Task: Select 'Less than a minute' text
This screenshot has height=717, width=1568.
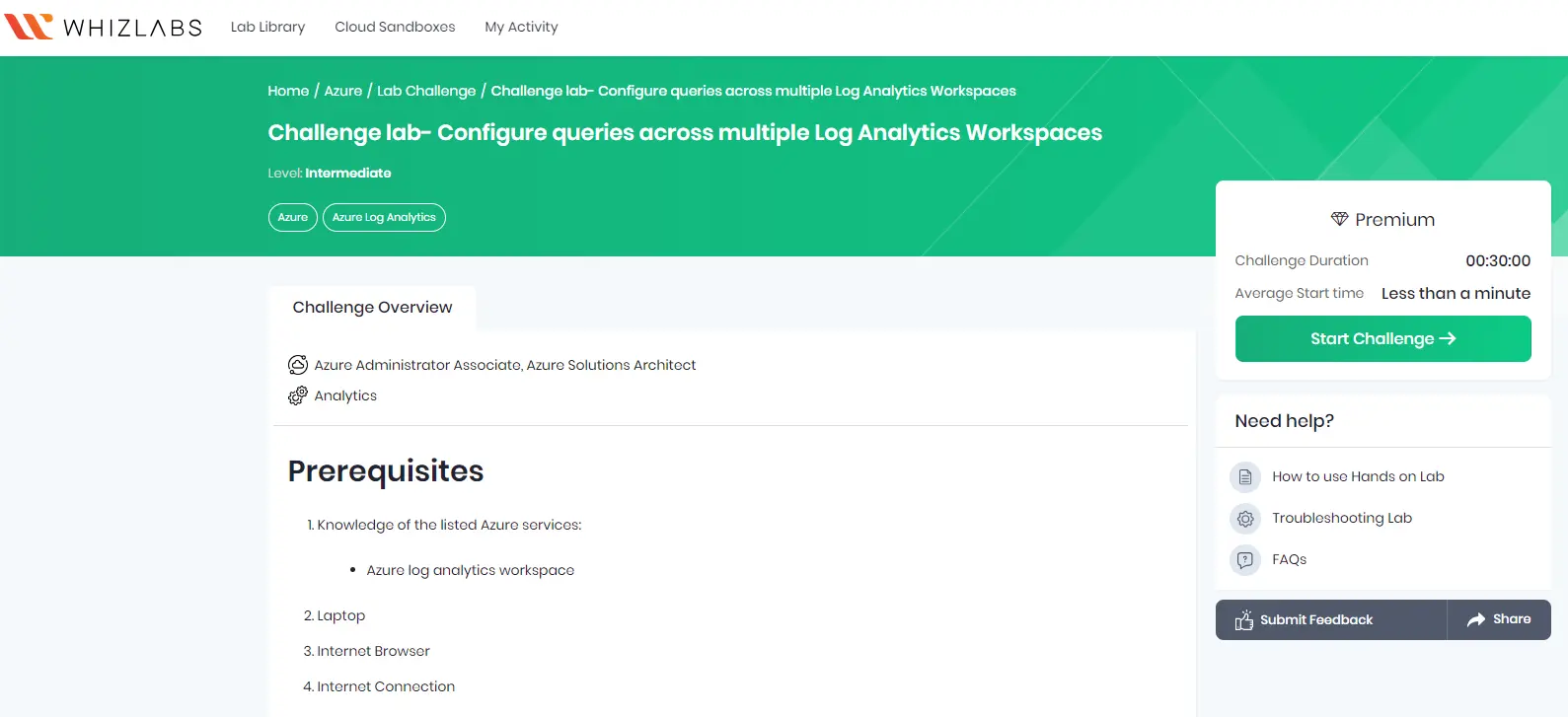Action: tap(1456, 293)
